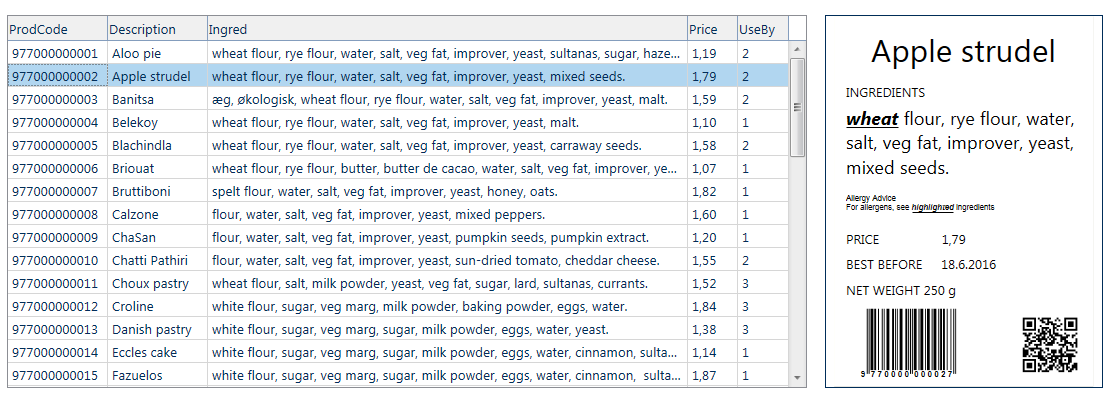Image resolution: width=1110 pixels, height=400 pixels.
Task: Click the Choux pastry ingredients cell
Action: click(x=430, y=283)
